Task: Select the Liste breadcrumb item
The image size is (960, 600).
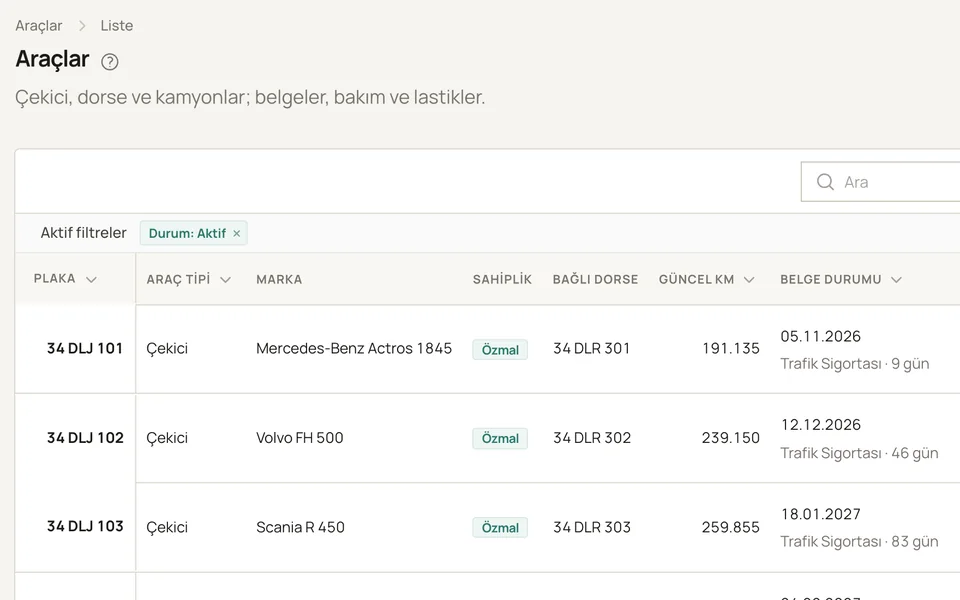Action: [117, 26]
